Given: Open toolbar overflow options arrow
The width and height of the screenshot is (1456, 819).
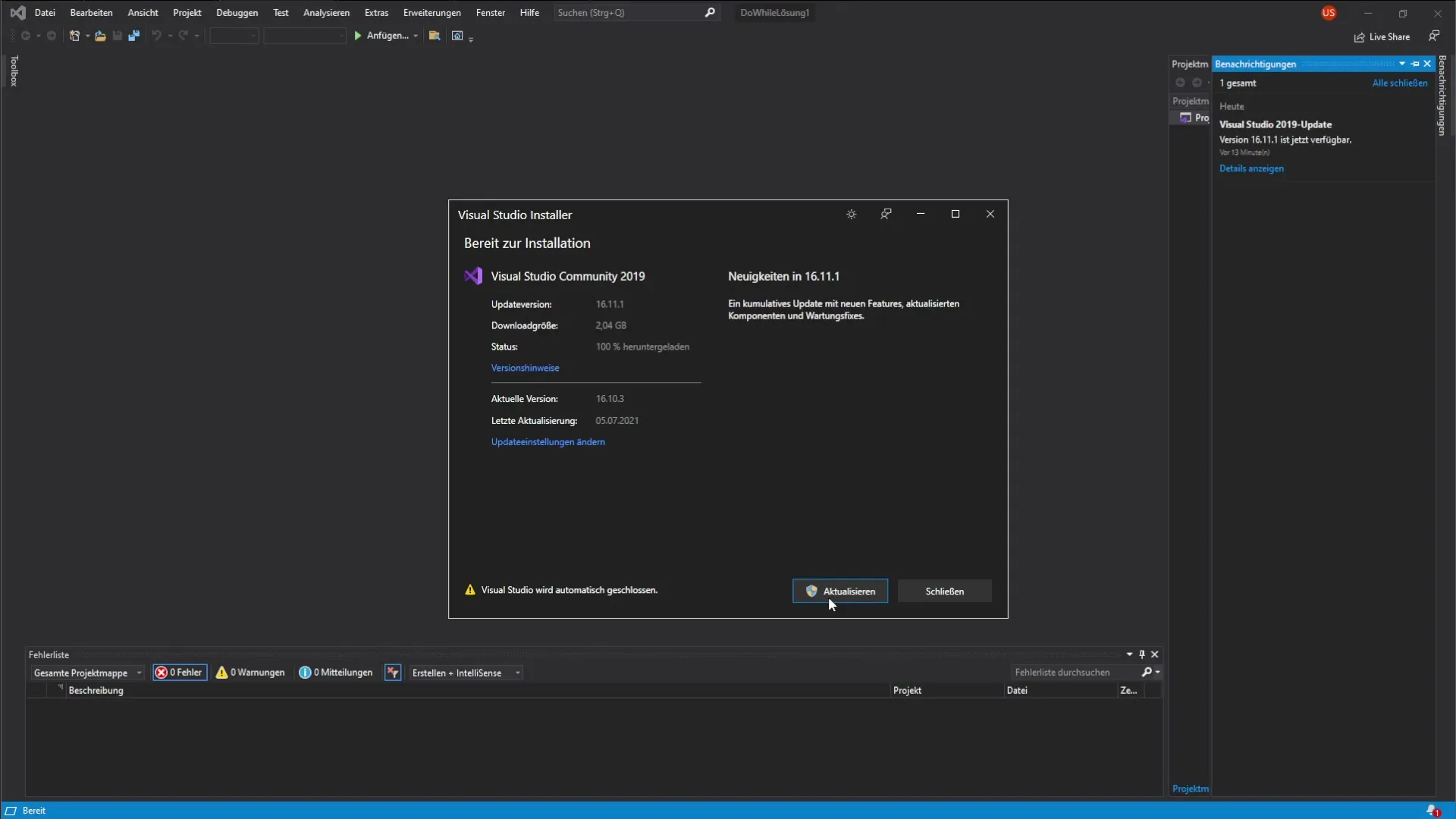Looking at the screenshot, I should coord(471,39).
